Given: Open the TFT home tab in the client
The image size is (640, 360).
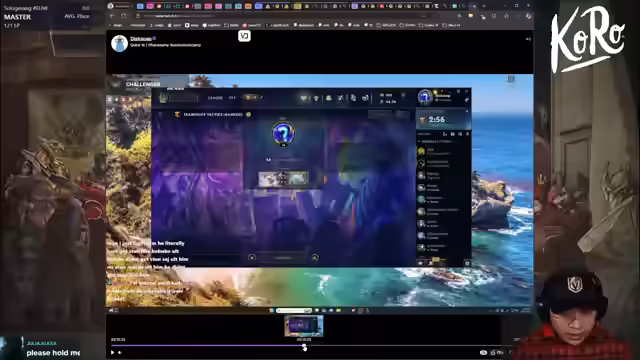Looking at the screenshot, I should (232, 98).
